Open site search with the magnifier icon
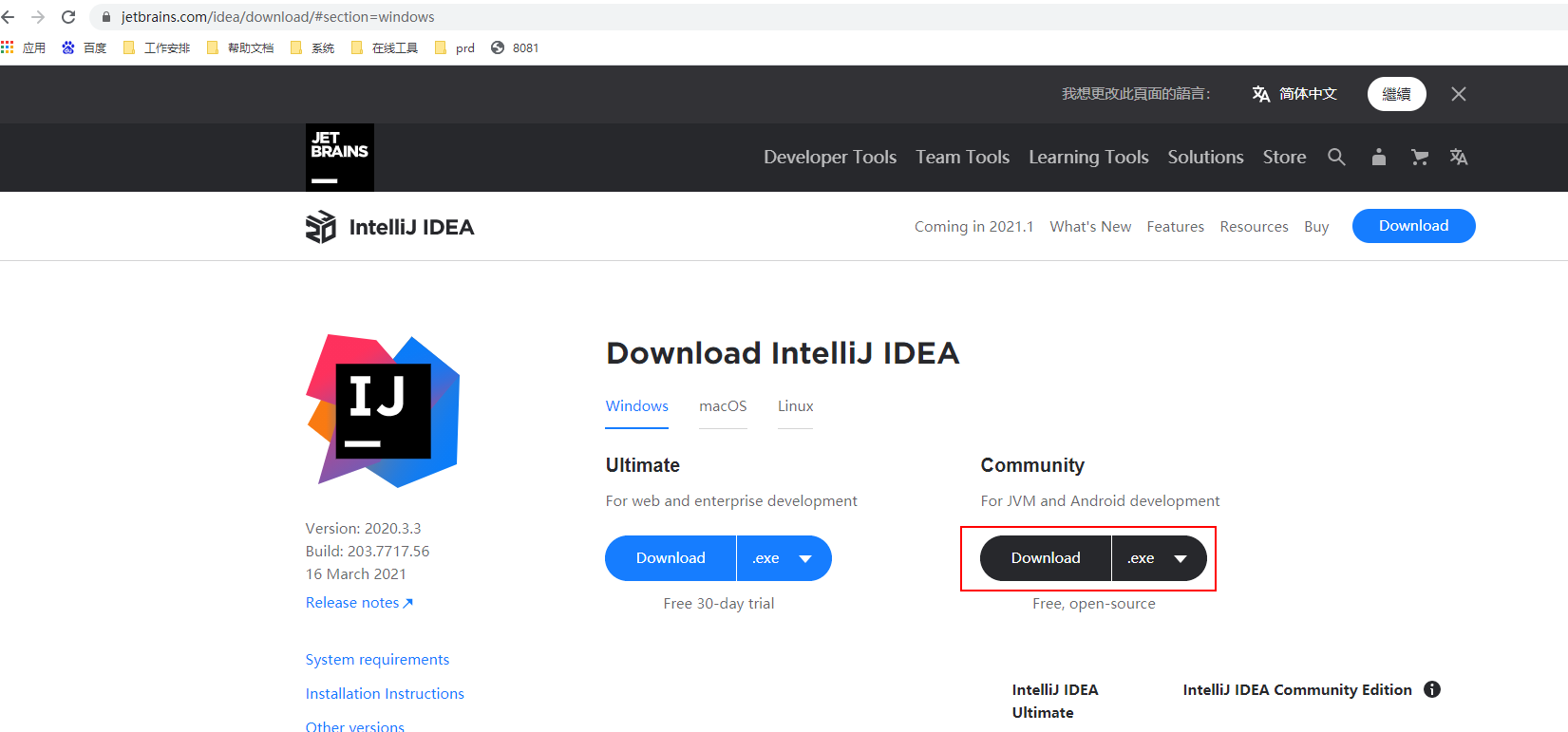 click(1336, 157)
